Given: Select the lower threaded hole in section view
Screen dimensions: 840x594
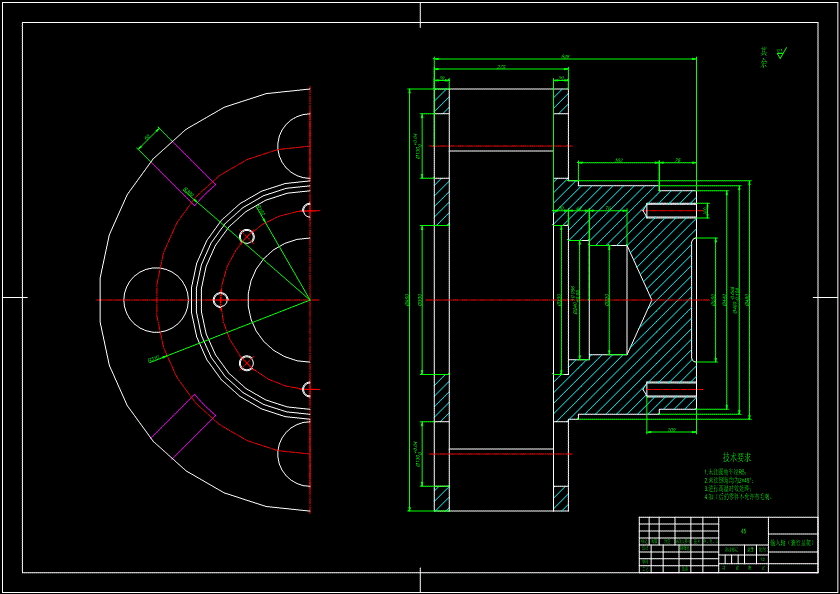Looking at the screenshot, I should 671,389.
